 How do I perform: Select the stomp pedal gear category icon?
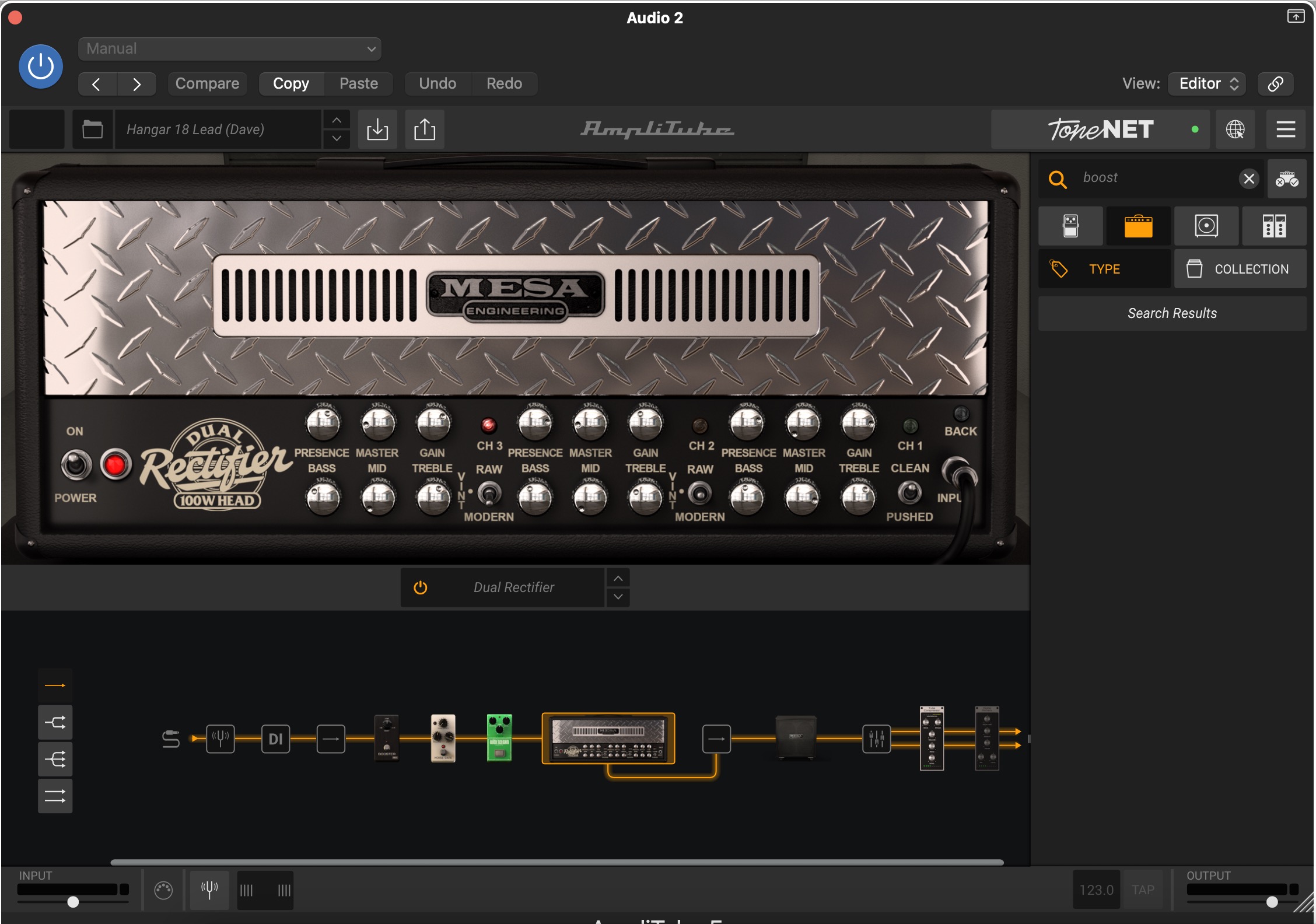1070,226
